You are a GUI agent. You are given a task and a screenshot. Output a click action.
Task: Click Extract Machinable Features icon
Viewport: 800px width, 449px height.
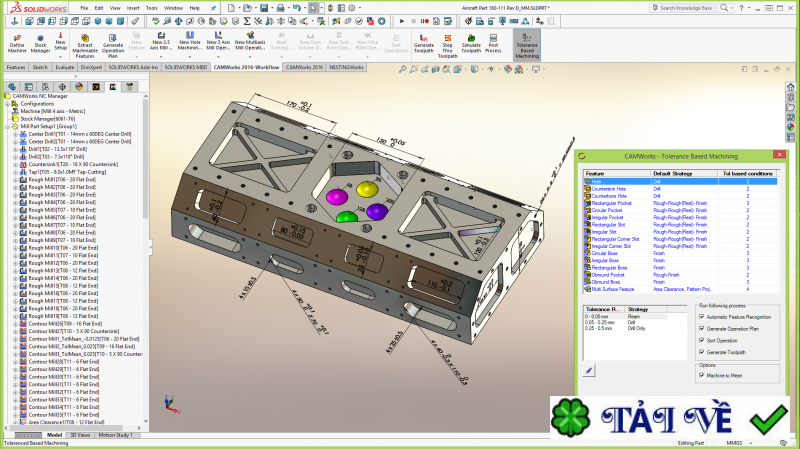pos(86,41)
